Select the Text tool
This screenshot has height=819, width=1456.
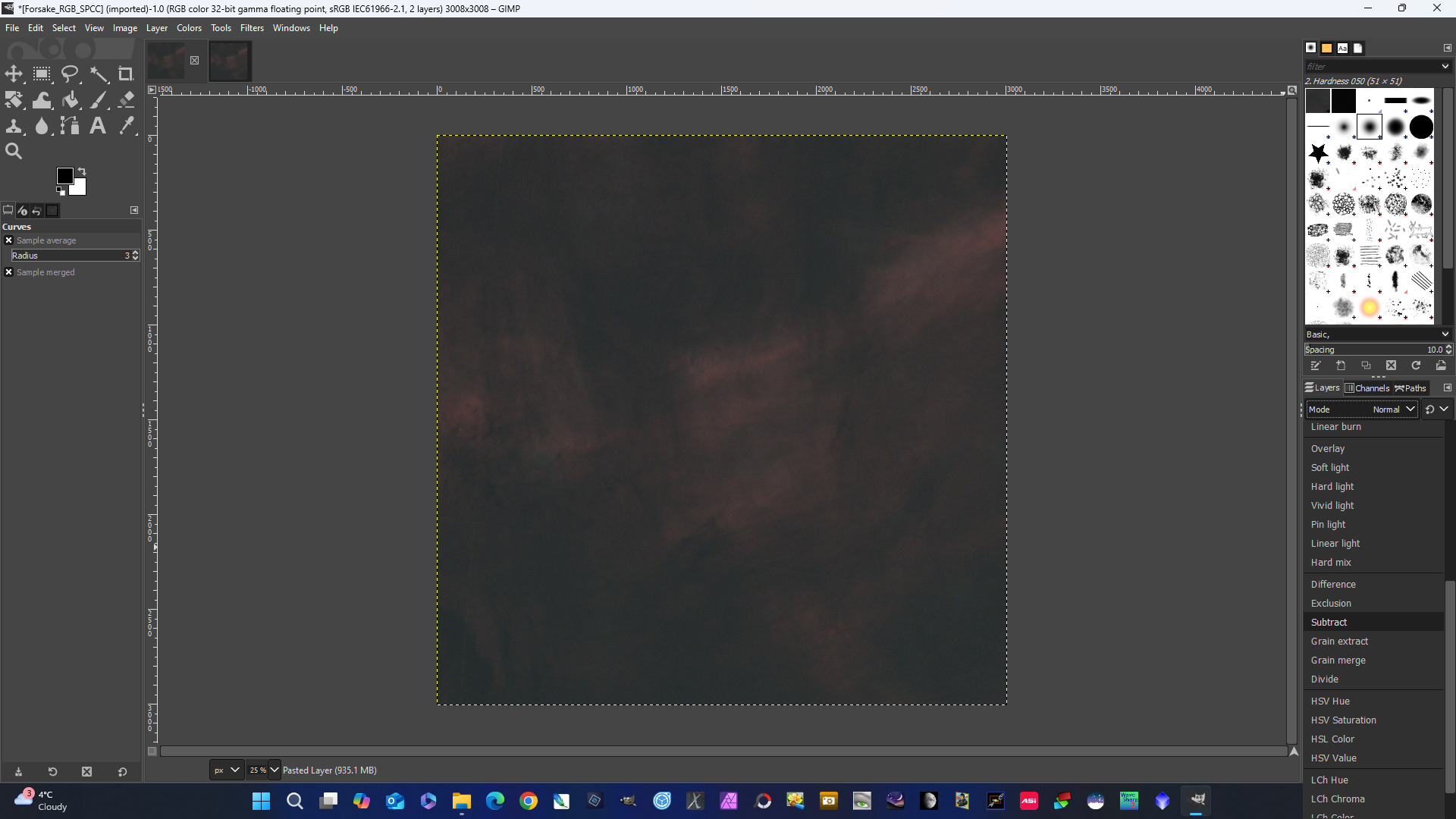[x=98, y=126]
